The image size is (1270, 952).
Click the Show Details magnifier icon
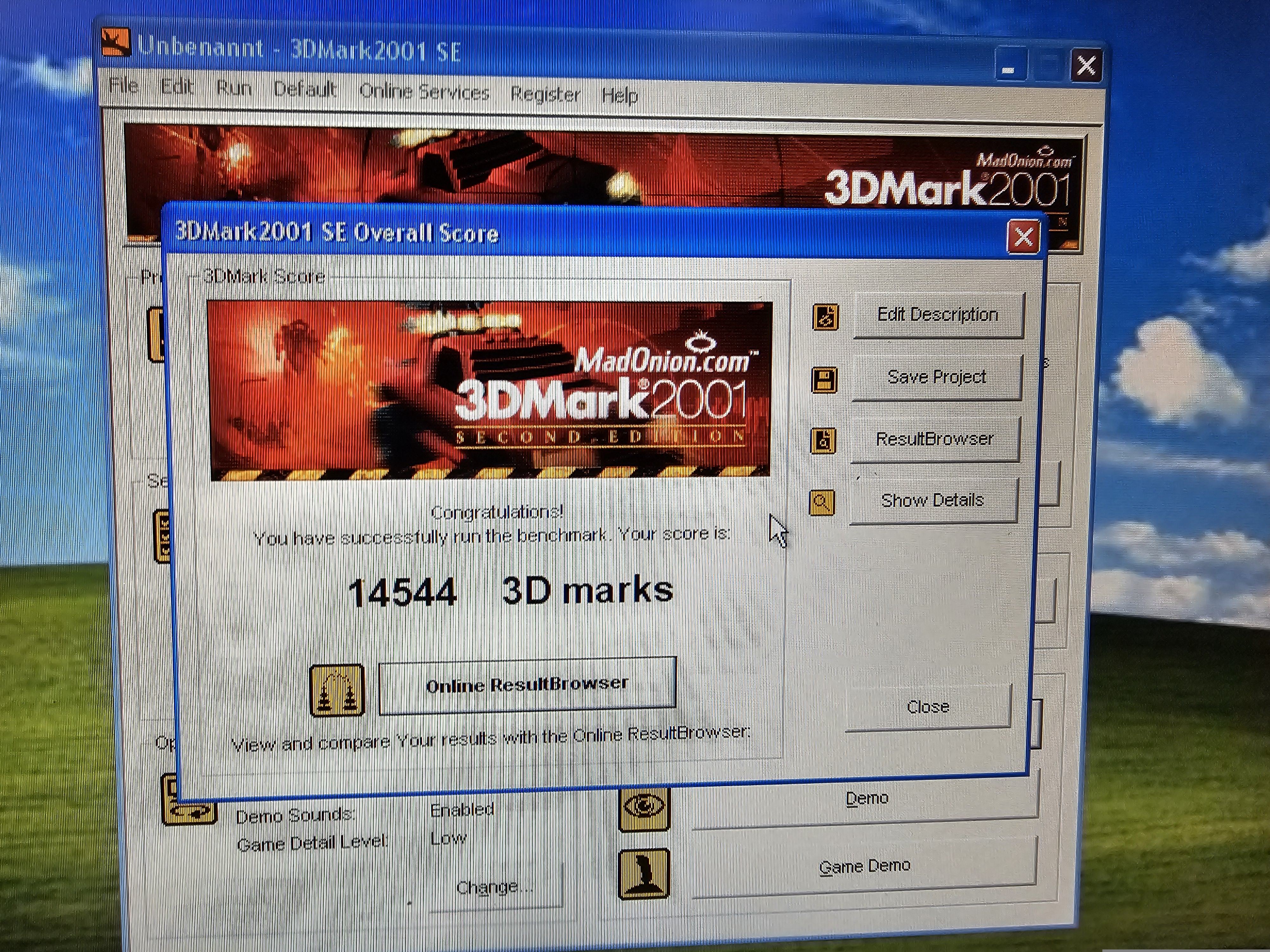[x=822, y=503]
